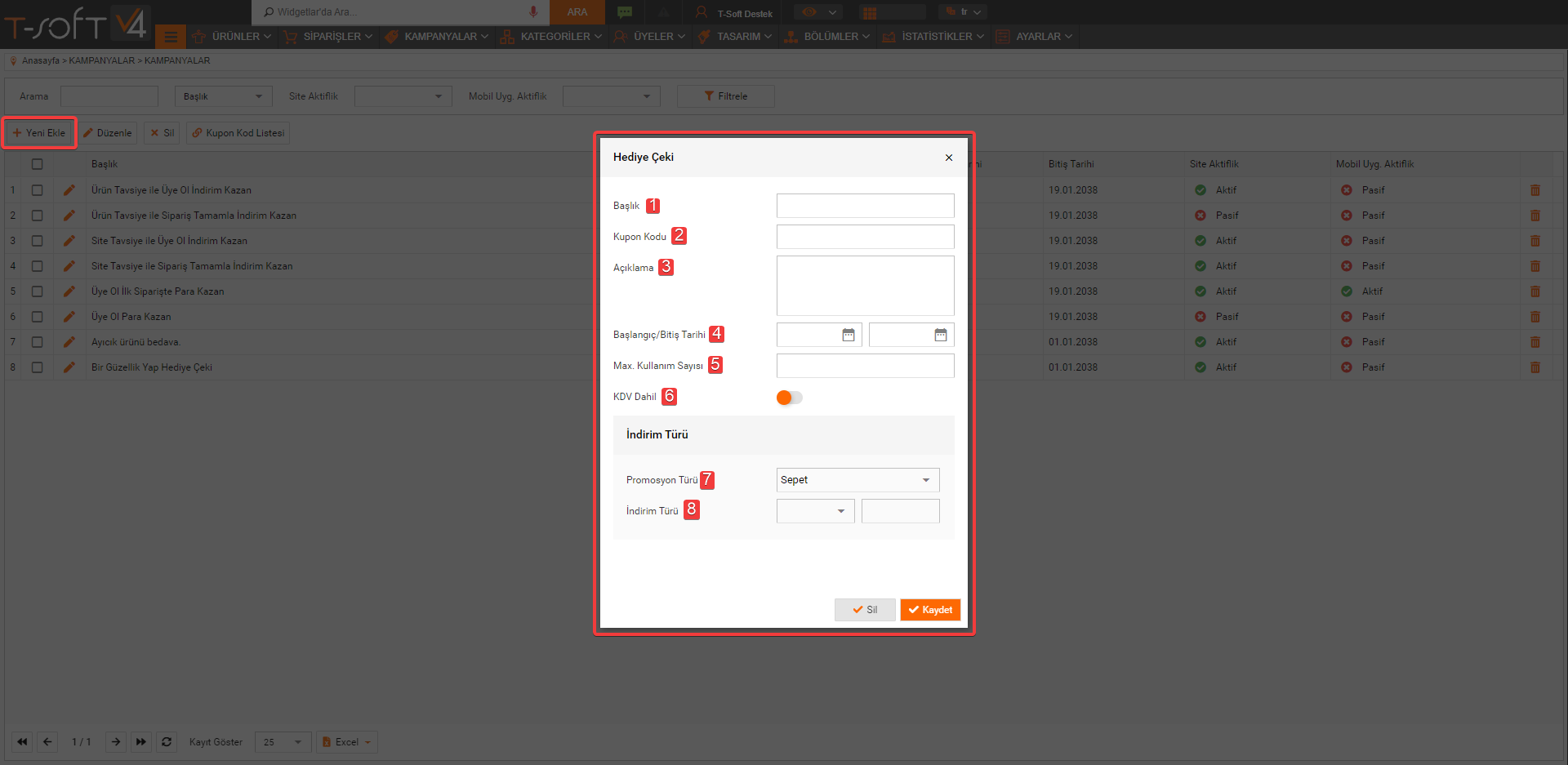This screenshot has width=1568, height=765.
Task: Open the Site Aktiflik filter dropdown
Action: pyautogui.click(x=403, y=96)
